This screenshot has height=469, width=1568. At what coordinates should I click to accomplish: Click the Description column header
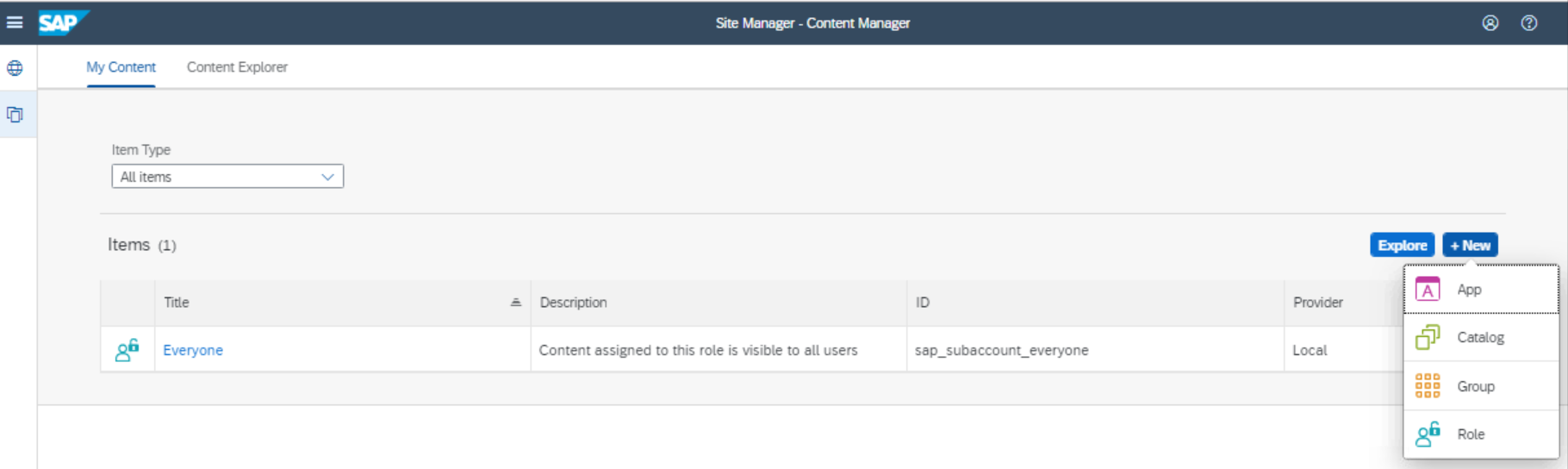pos(573,303)
